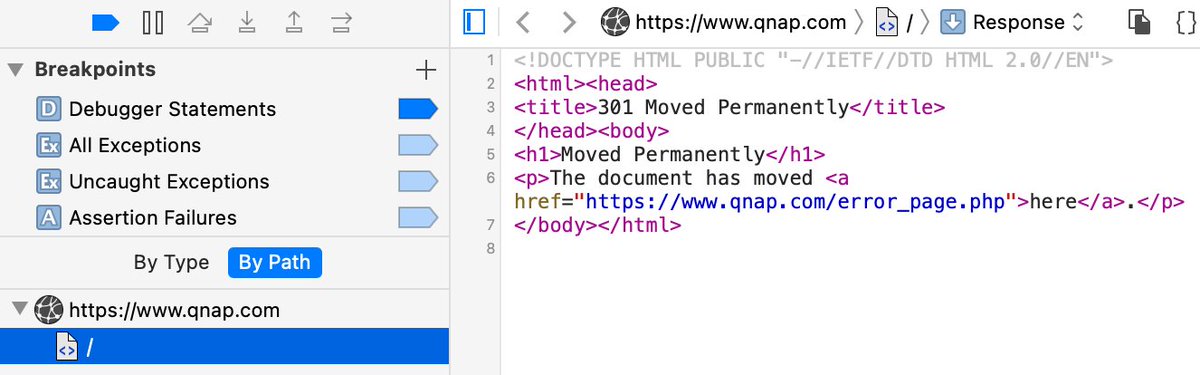Screen dimensions: 1200x375
Task: Toggle Debugger Statements breakpoint marker
Action: click(418, 109)
